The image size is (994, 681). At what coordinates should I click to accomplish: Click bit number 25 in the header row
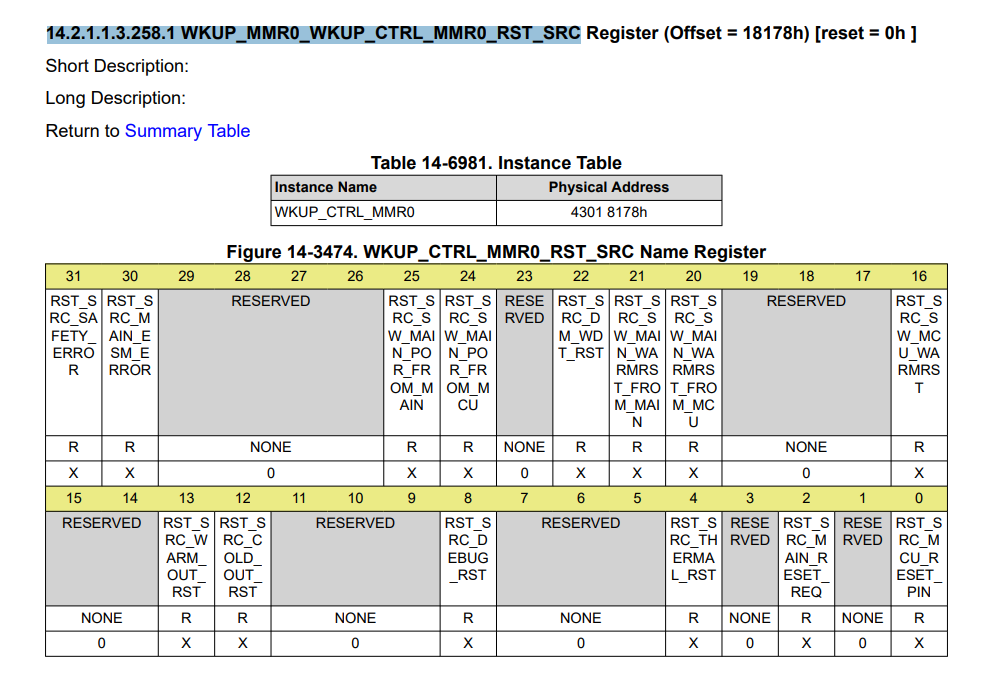click(411, 276)
